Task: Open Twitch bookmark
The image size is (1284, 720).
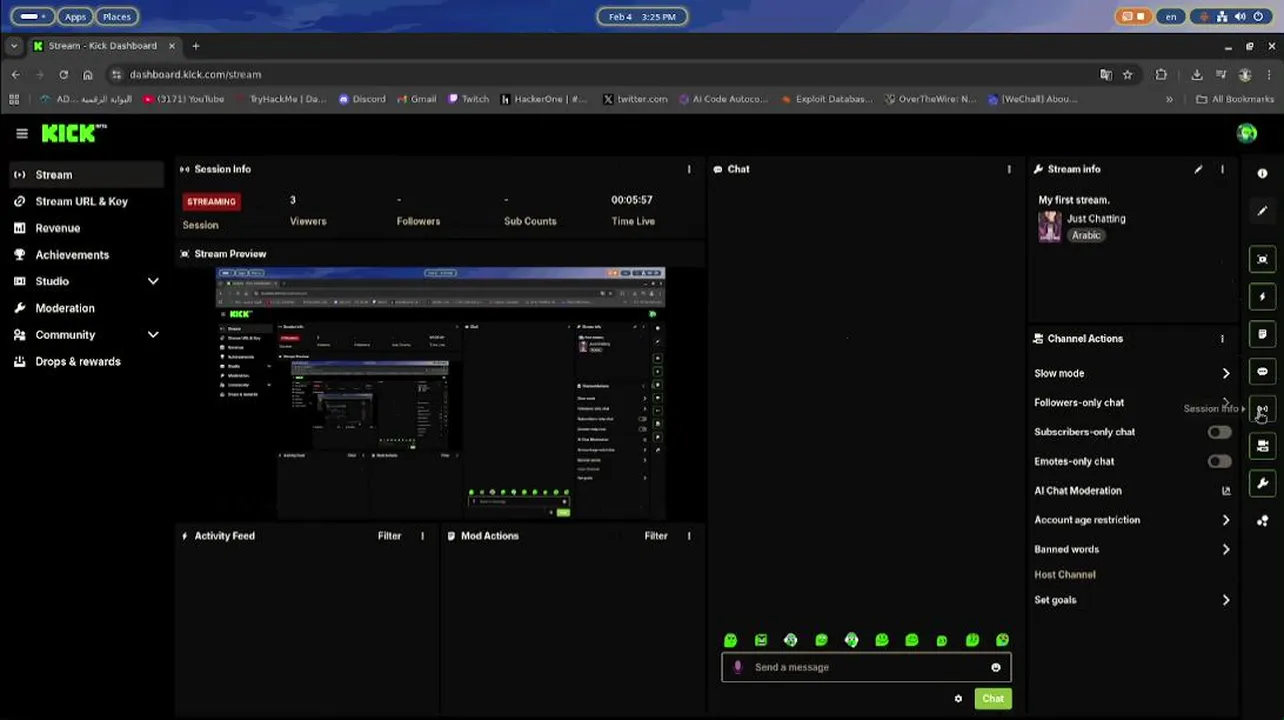Action: coord(468,99)
